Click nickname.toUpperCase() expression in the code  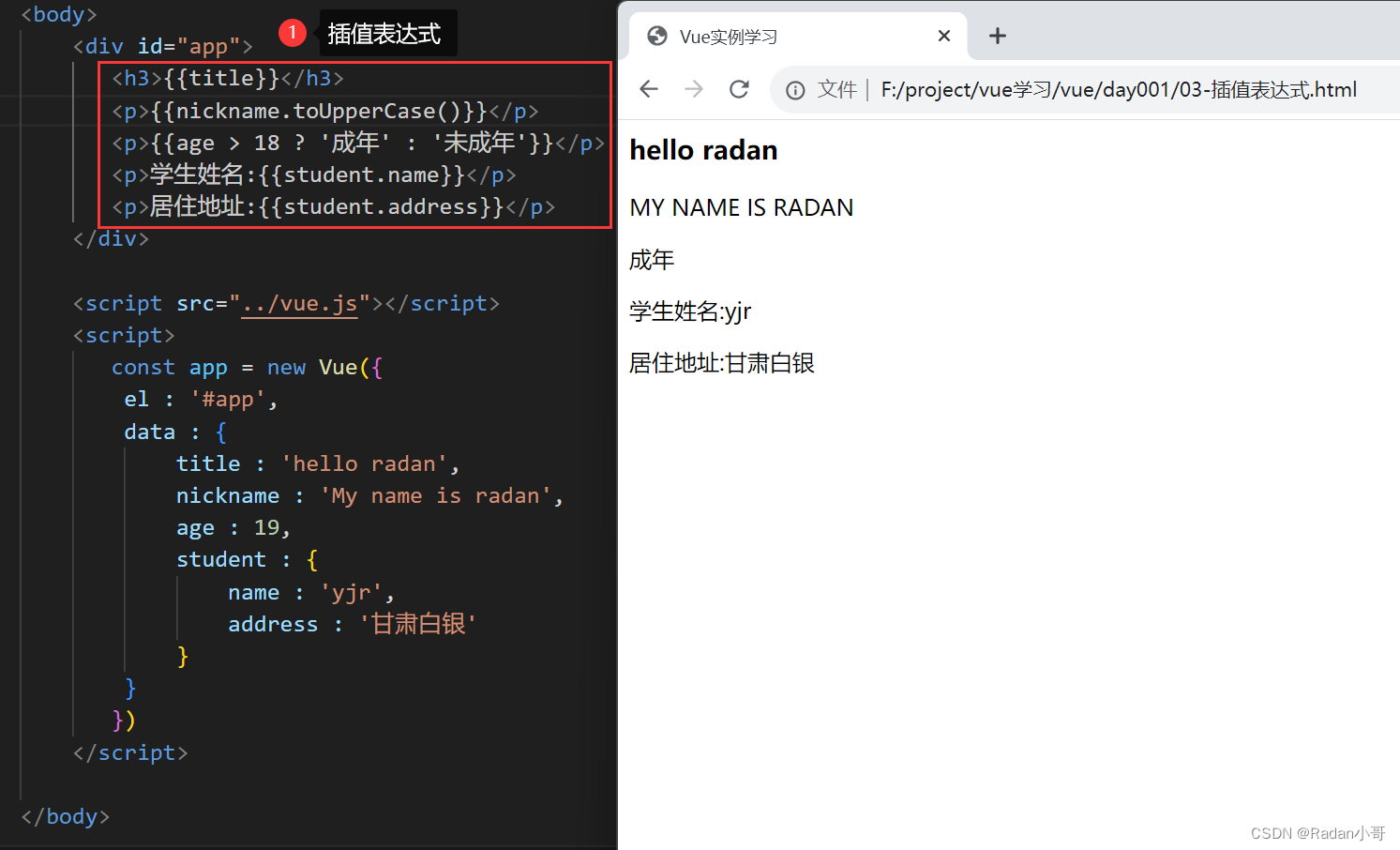click(x=319, y=111)
